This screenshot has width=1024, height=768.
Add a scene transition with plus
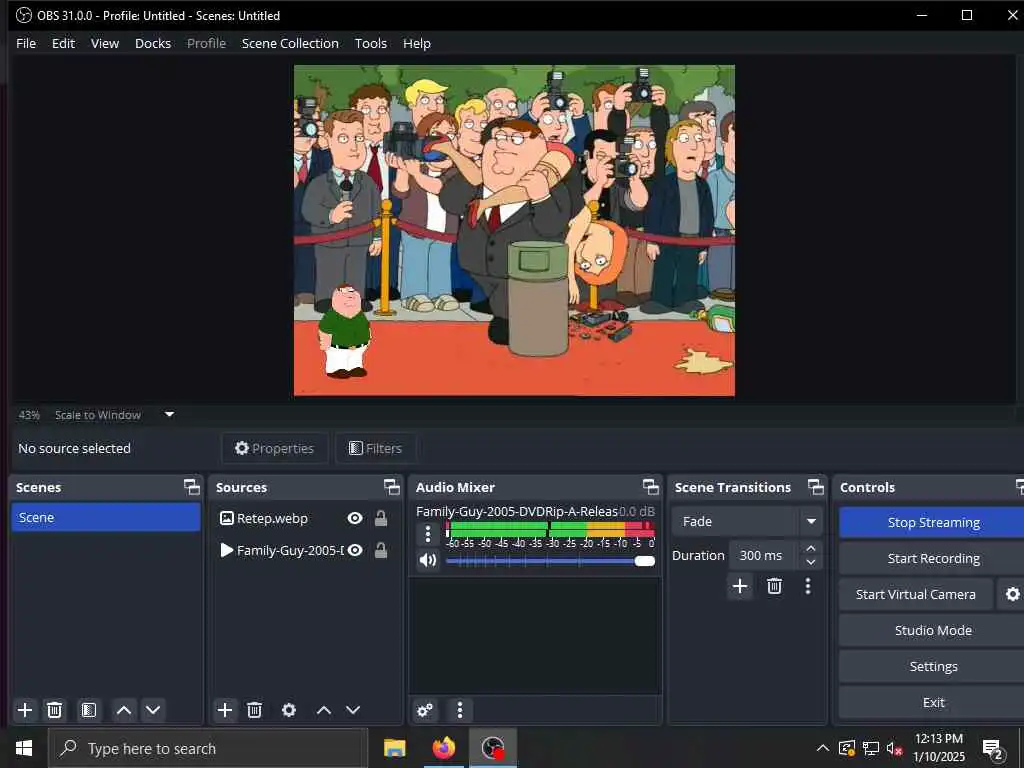[x=740, y=586]
